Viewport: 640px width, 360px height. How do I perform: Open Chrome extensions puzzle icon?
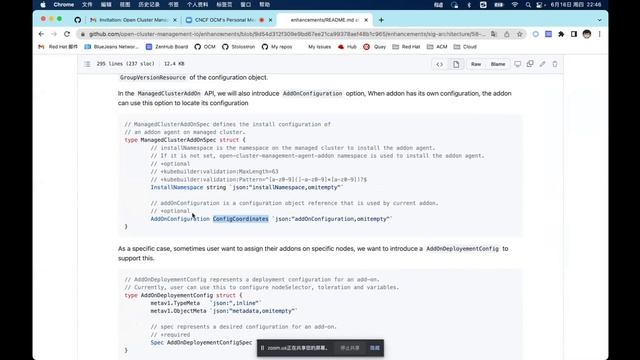(561, 34)
